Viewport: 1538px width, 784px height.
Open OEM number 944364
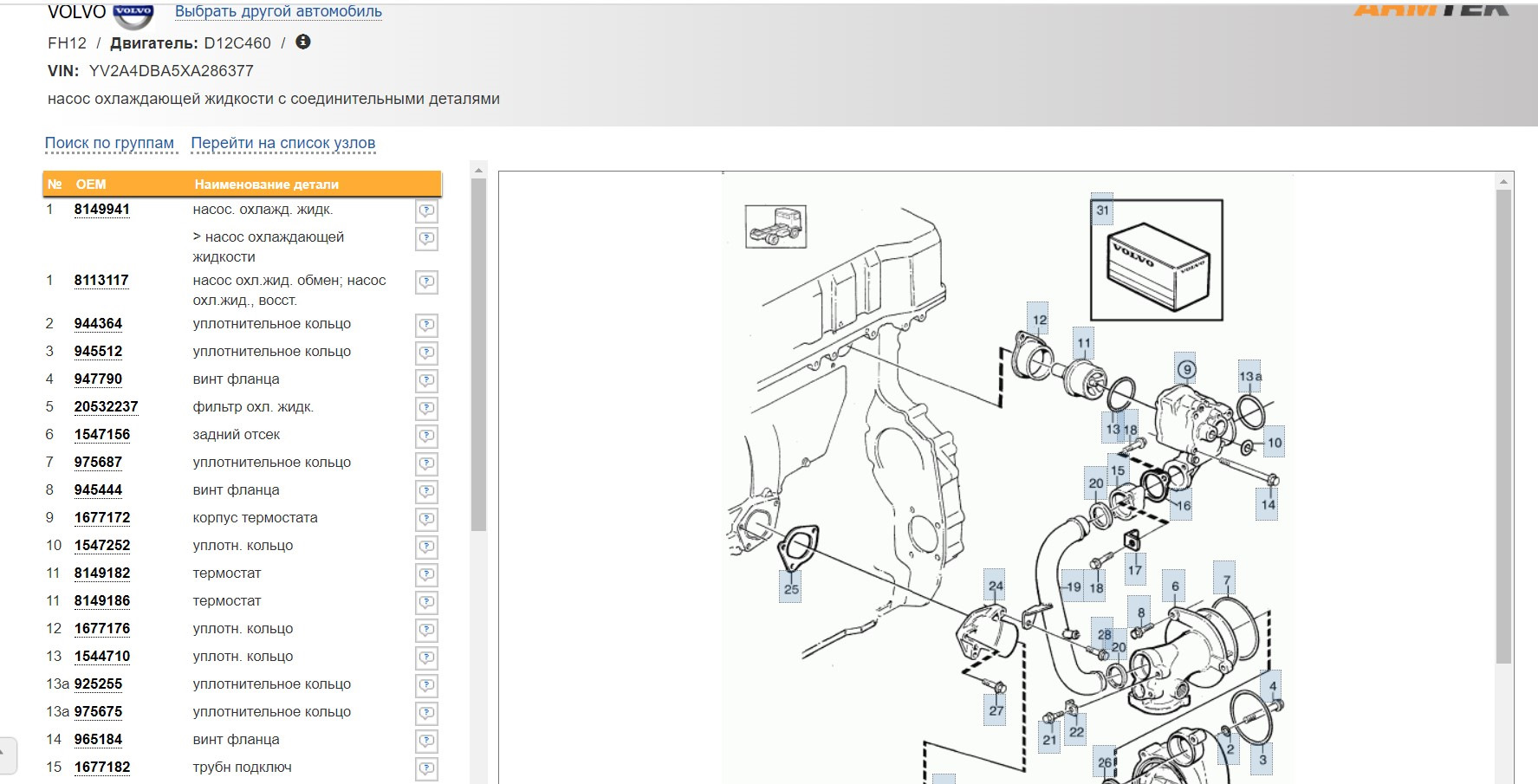(x=98, y=324)
